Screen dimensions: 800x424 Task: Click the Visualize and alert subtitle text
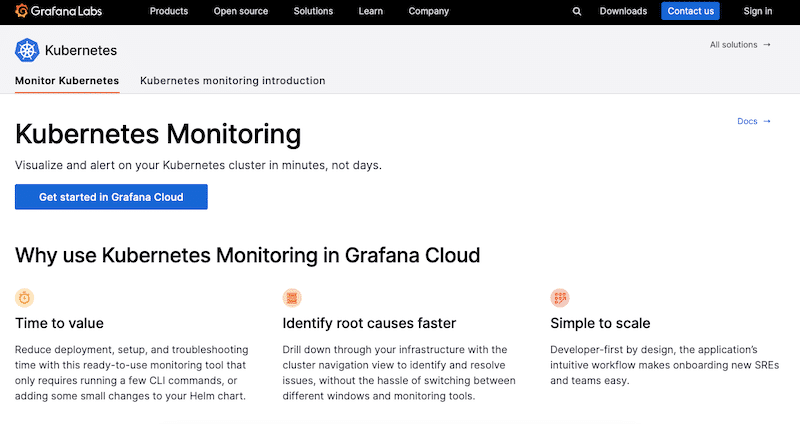[x=198, y=165]
